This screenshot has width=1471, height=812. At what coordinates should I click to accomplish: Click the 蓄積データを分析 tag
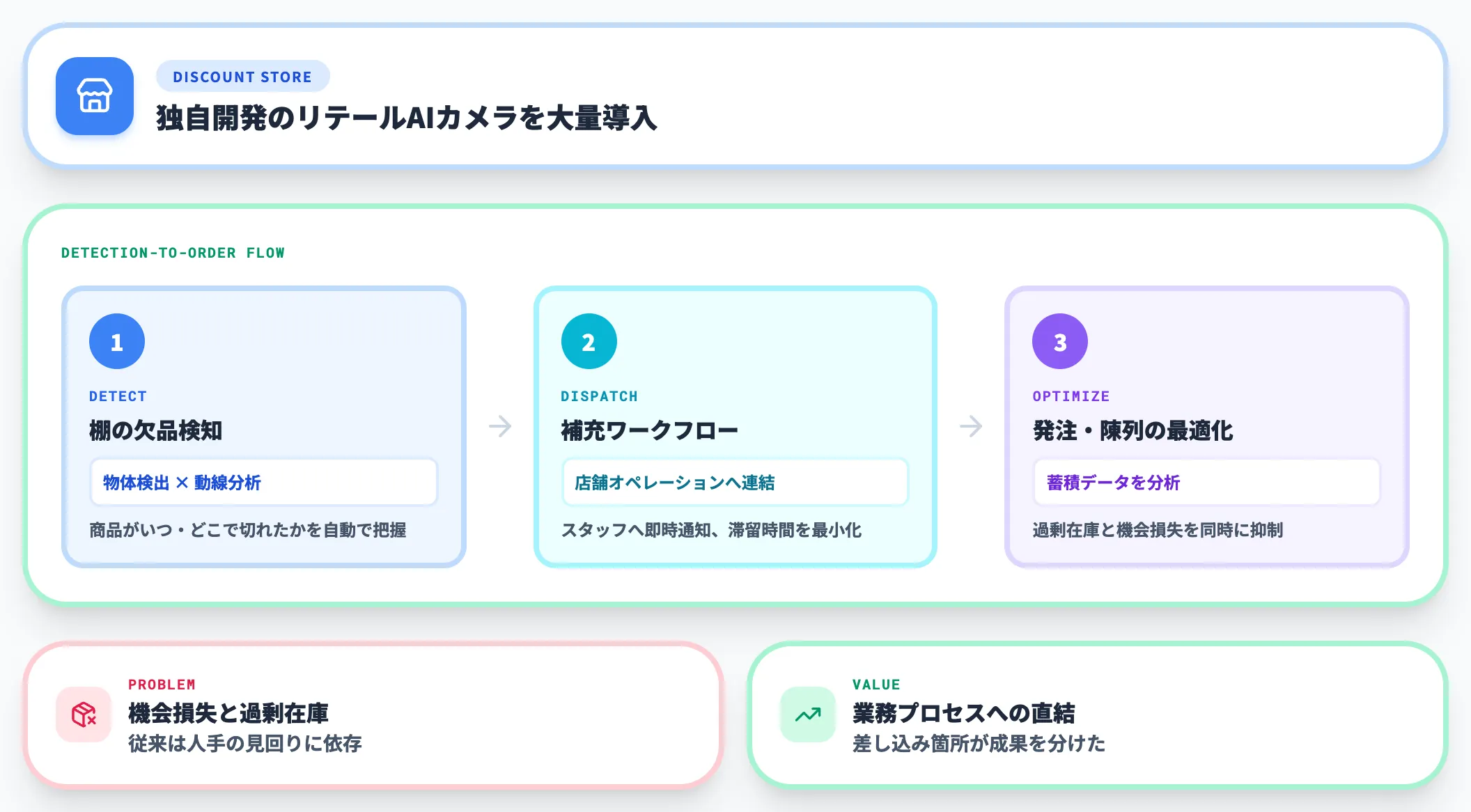(x=1206, y=482)
